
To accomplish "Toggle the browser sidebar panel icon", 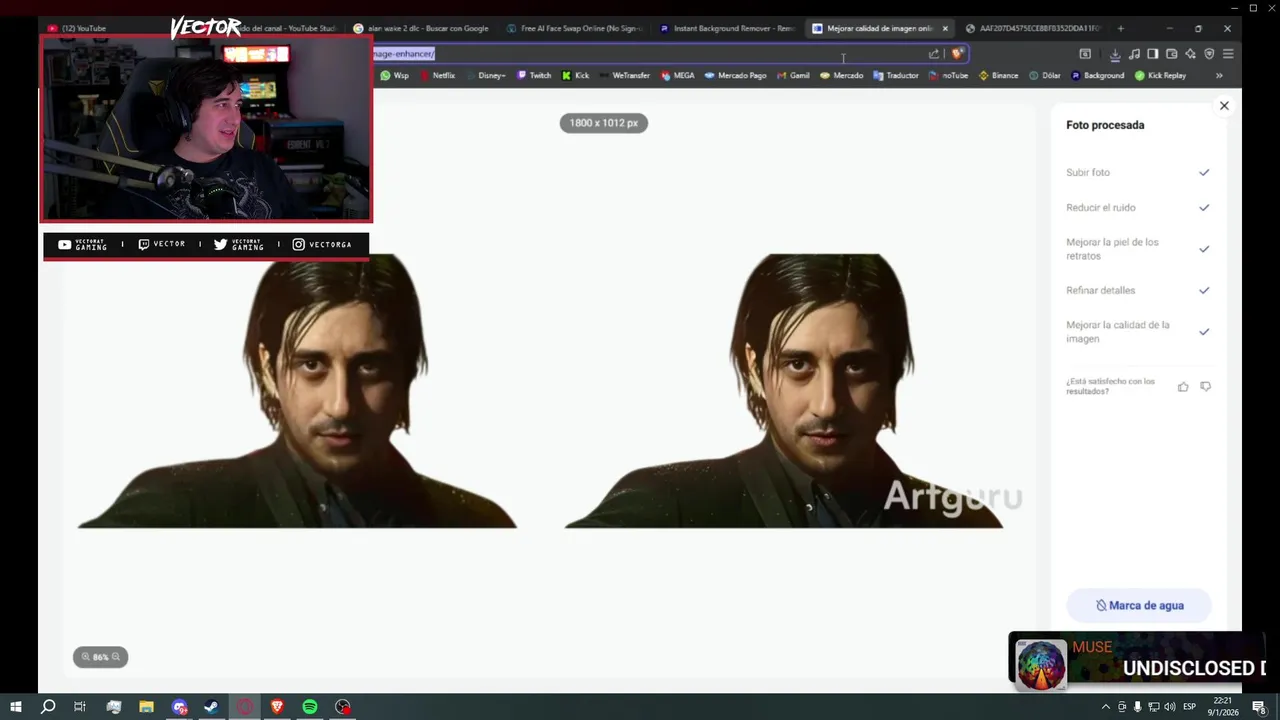I will (x=1153, y=54).
